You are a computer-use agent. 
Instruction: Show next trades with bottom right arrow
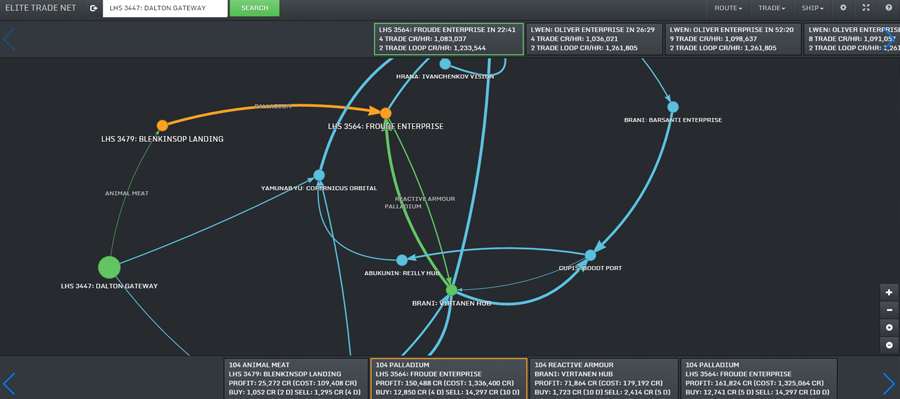tap(889, 383)
